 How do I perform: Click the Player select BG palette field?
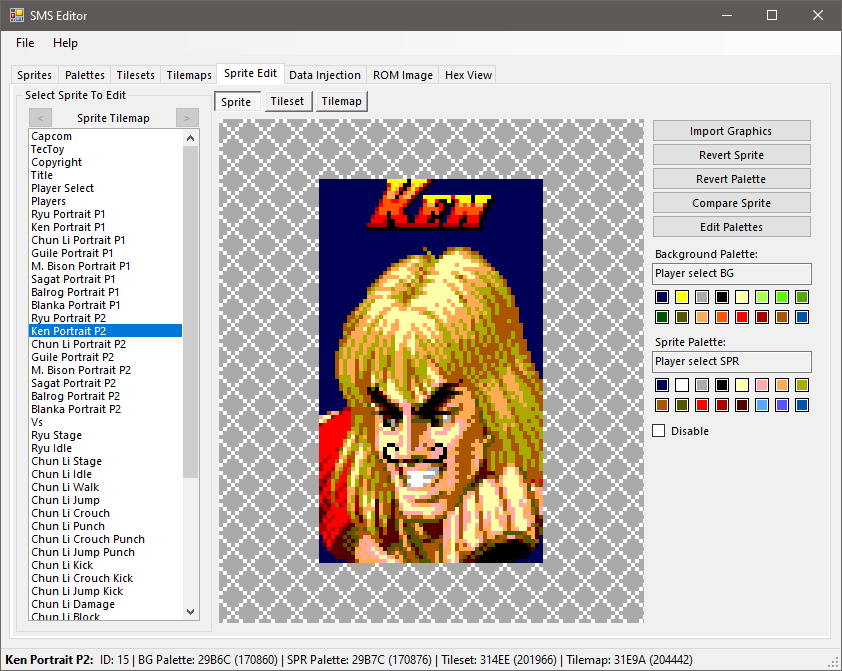pos(732,274)
